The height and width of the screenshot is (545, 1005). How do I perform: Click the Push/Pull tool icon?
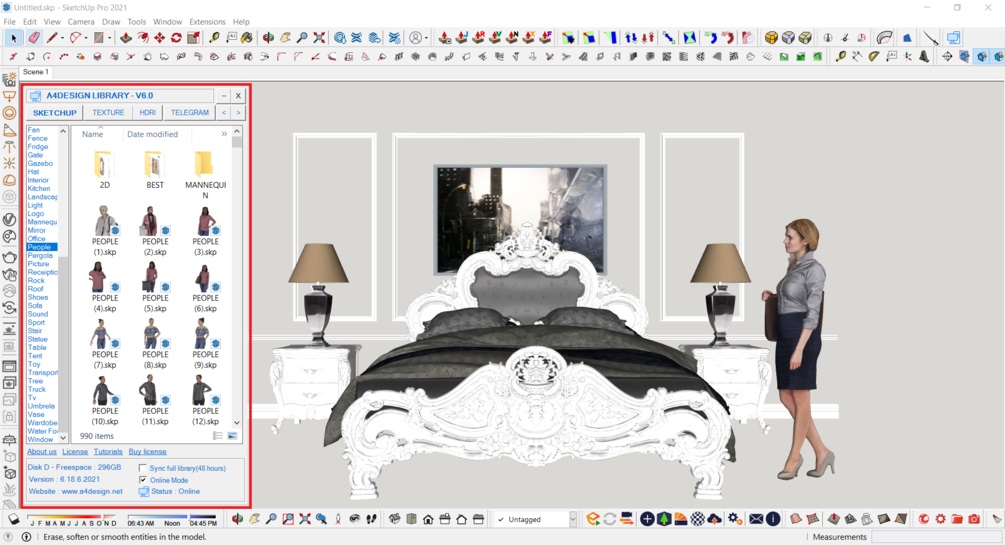coord(126,38)
